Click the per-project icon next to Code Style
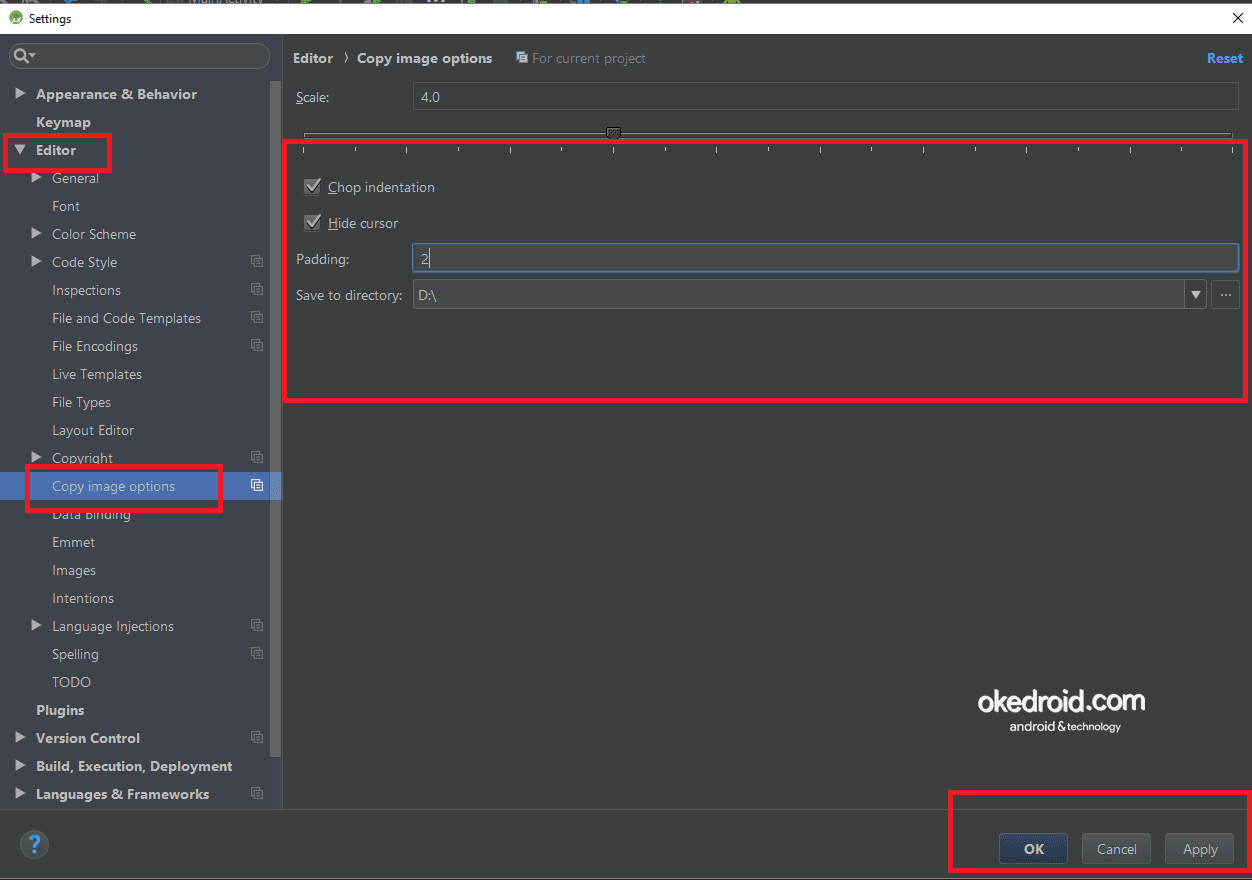 click(x=257, y=261)
